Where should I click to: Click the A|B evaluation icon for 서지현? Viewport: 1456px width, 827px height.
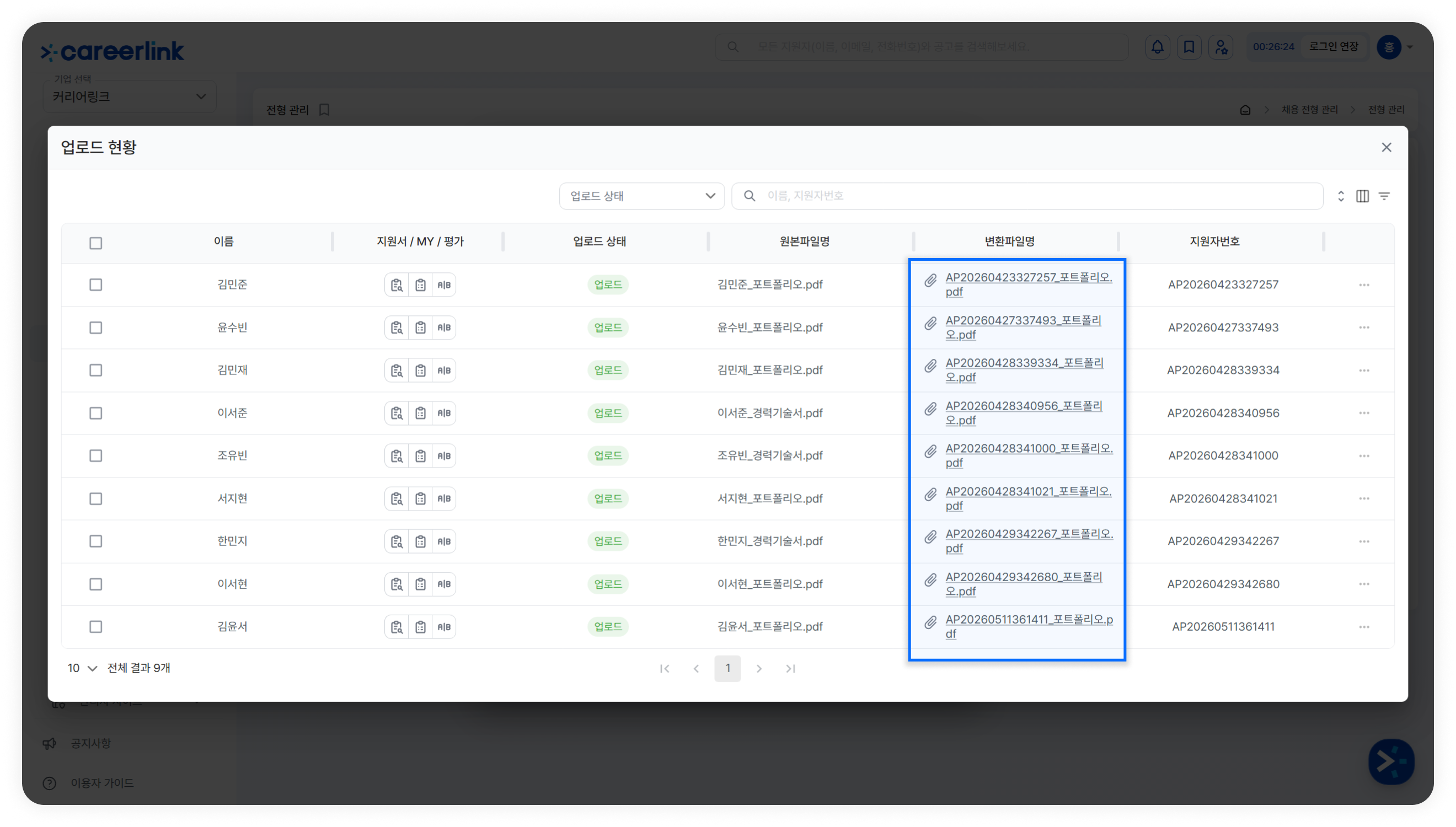pyautogui.click(x=444, y=499)
